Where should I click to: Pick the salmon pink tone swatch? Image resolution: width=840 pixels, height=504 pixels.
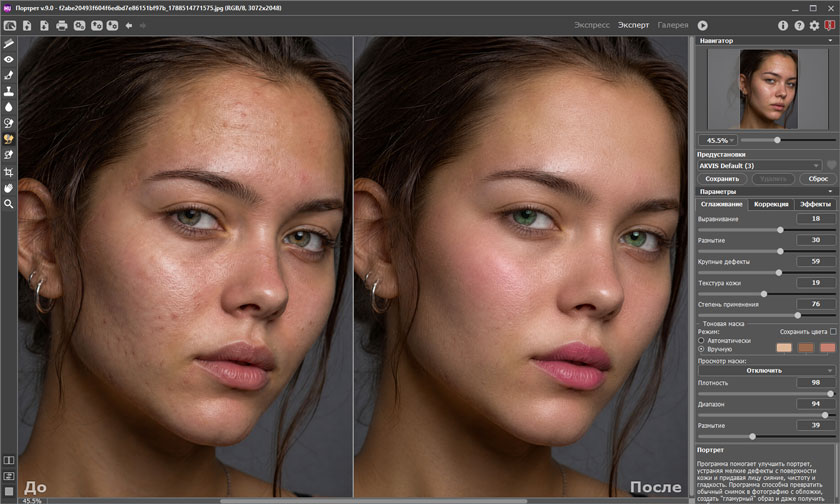point(828,348)
